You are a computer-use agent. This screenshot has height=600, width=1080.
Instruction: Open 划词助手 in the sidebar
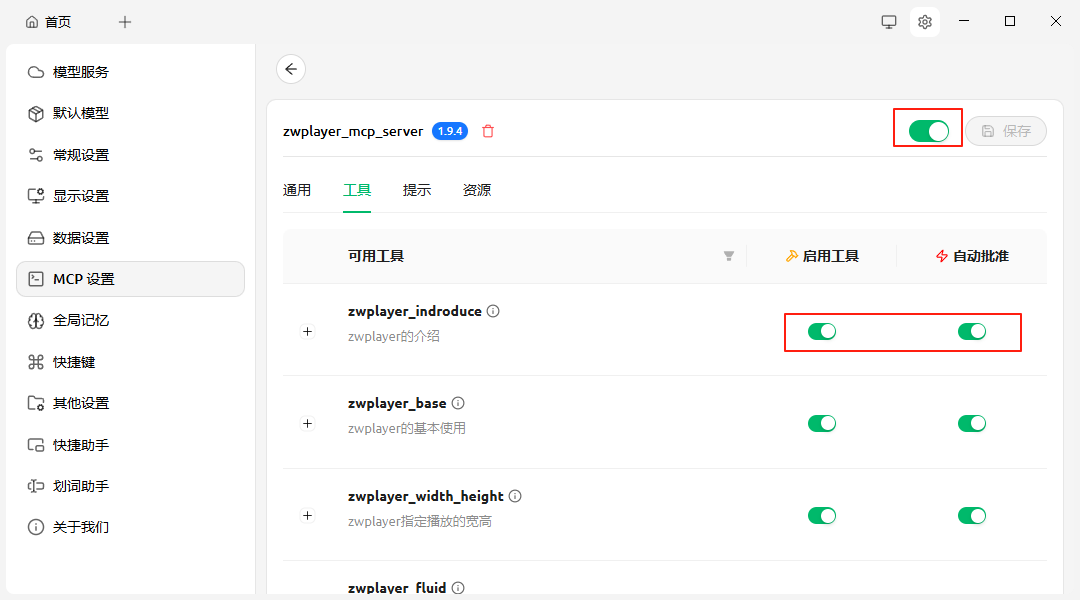[130, 486]
